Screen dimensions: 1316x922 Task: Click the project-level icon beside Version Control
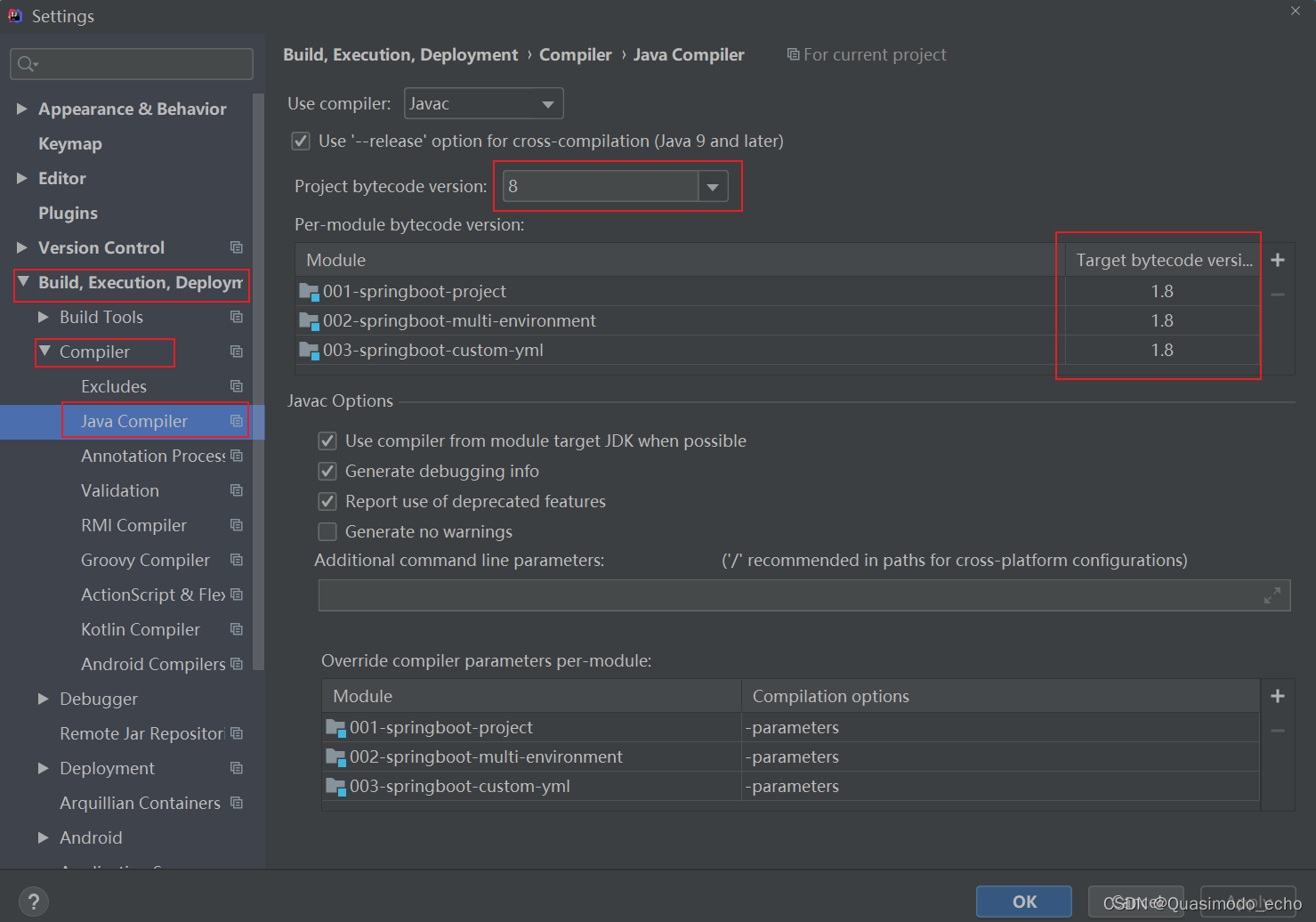click(x=236, y=247)
